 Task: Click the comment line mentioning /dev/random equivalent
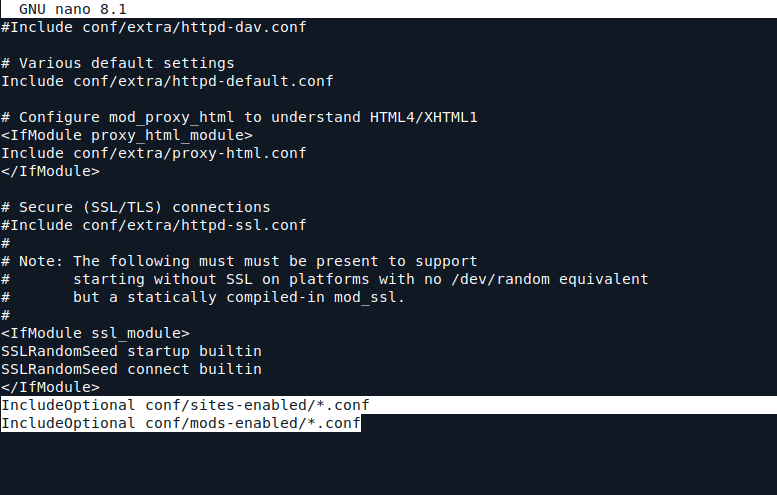tap(360, 279)
